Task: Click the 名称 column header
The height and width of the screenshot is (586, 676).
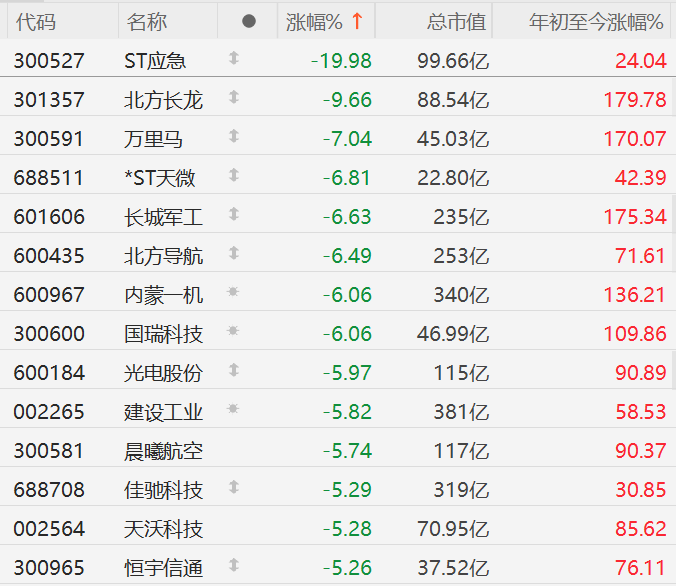Action: click(147, 22)
